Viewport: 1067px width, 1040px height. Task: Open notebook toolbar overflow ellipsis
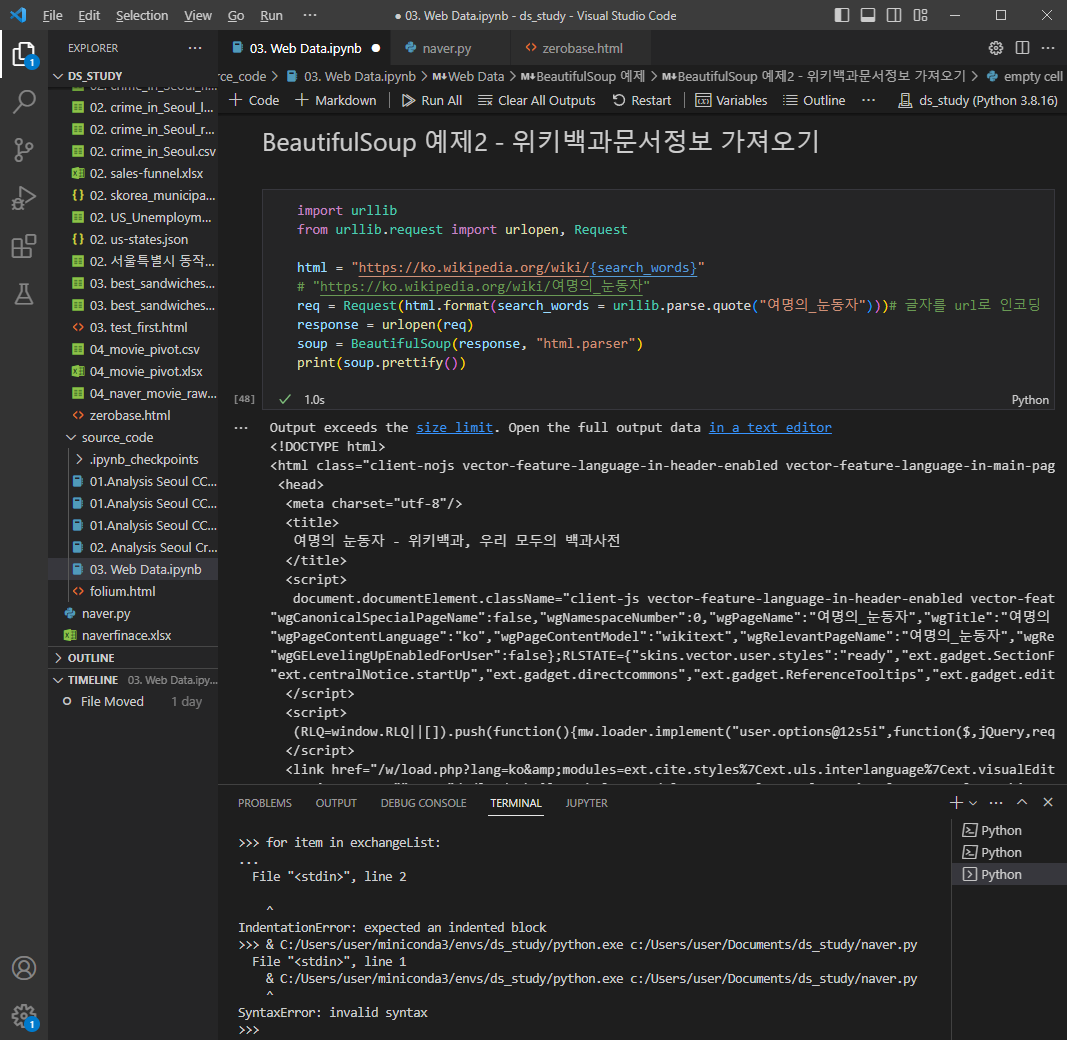click(868, 100)
